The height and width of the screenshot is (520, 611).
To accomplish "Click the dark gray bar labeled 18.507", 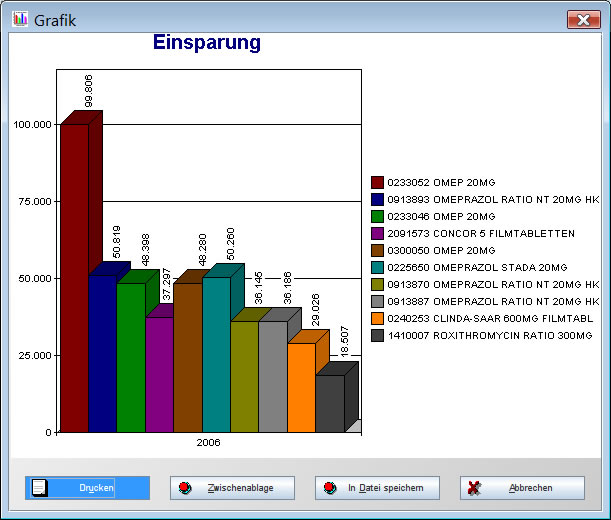I will (330, 404).
